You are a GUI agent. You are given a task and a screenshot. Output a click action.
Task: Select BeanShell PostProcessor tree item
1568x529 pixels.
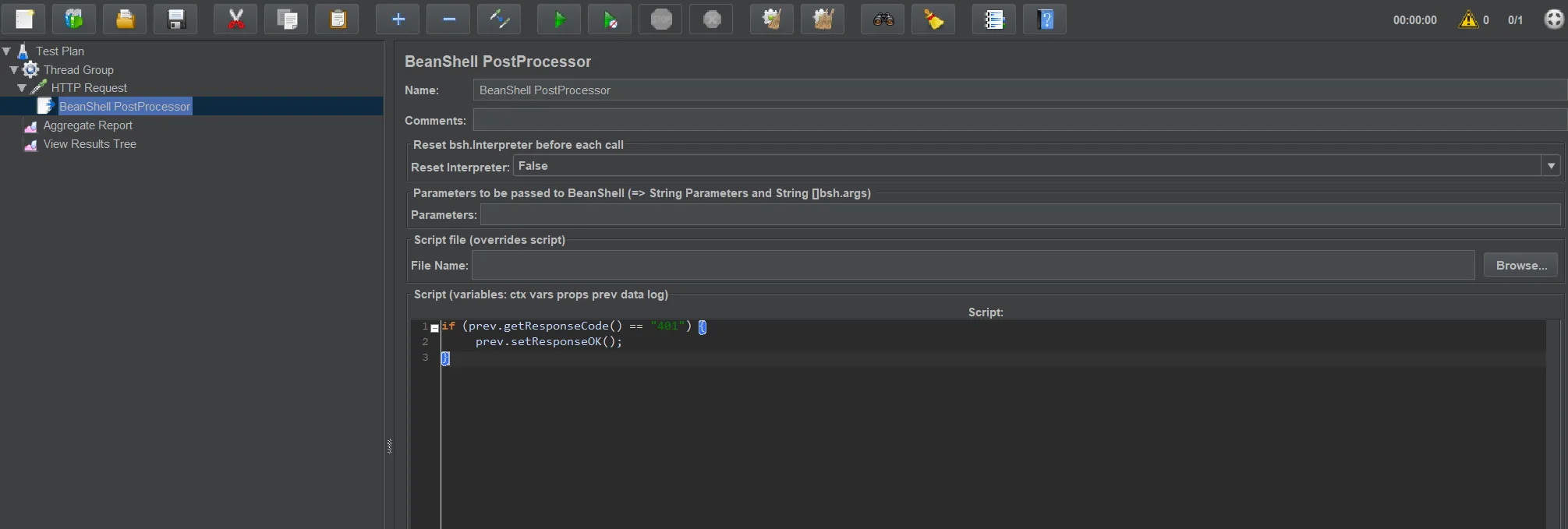125,107
